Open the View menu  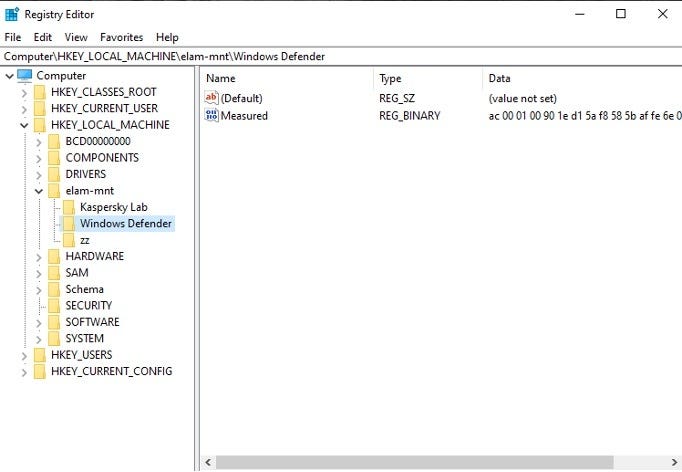pyautogui.click(x=76, y=37)
